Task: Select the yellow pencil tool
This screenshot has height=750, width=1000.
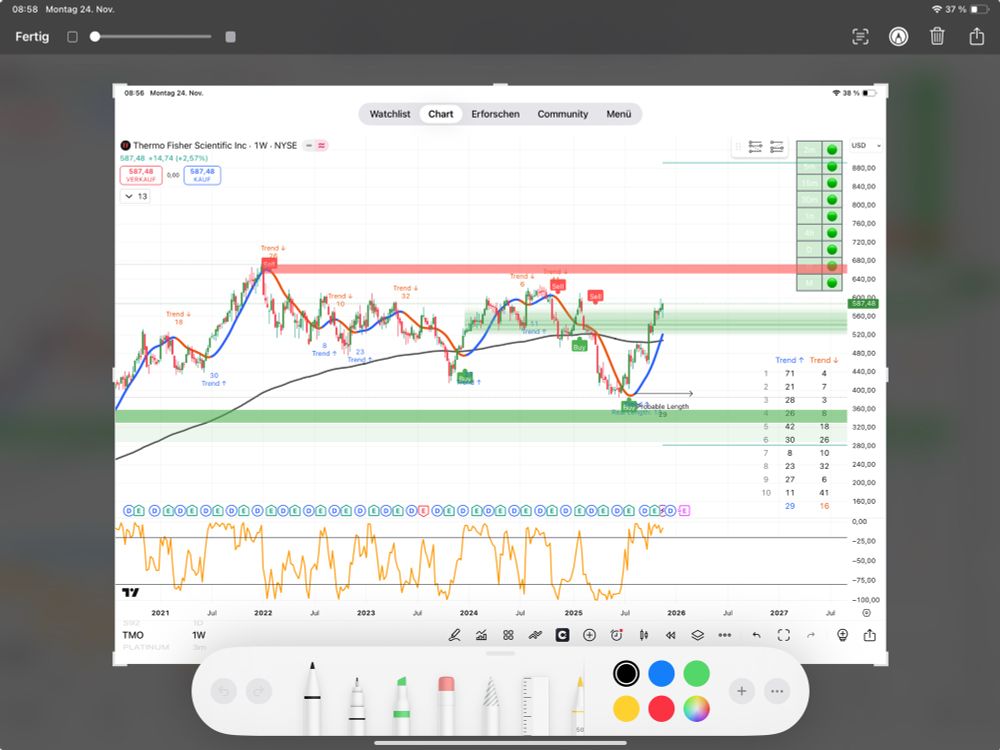Action: tap(578, 705)
